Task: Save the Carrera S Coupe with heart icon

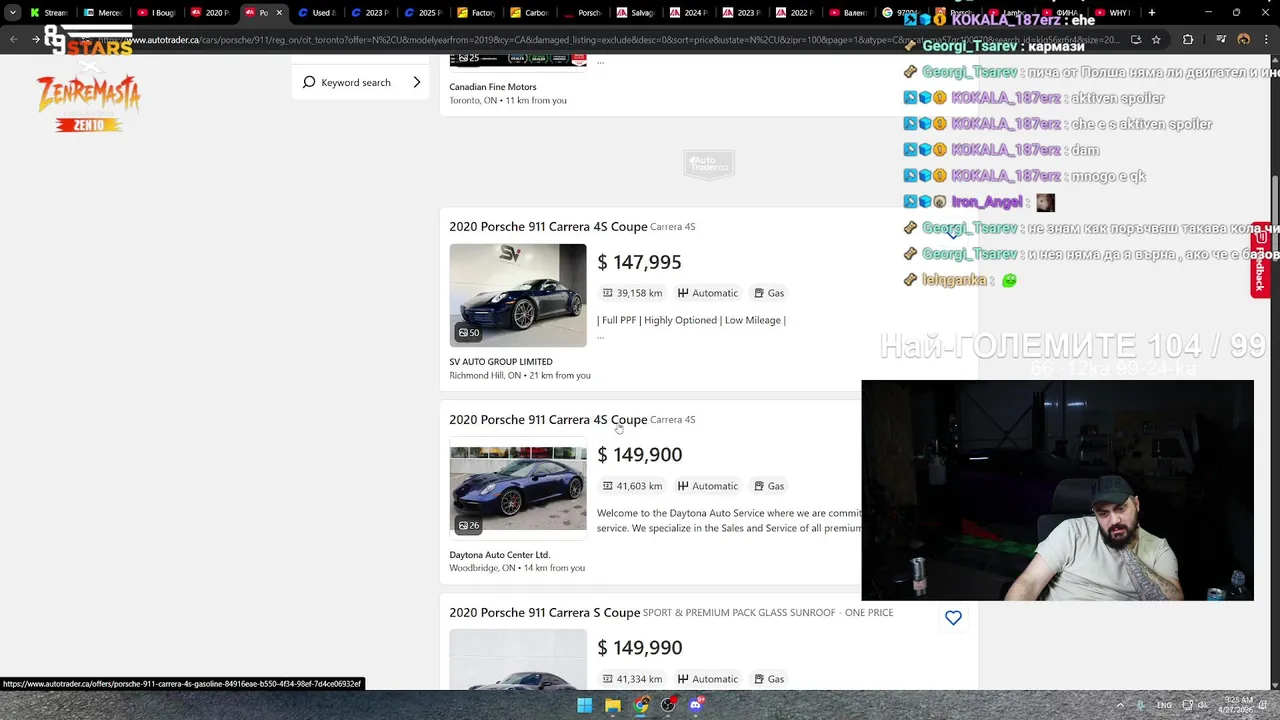Action: tap(953, 618)
